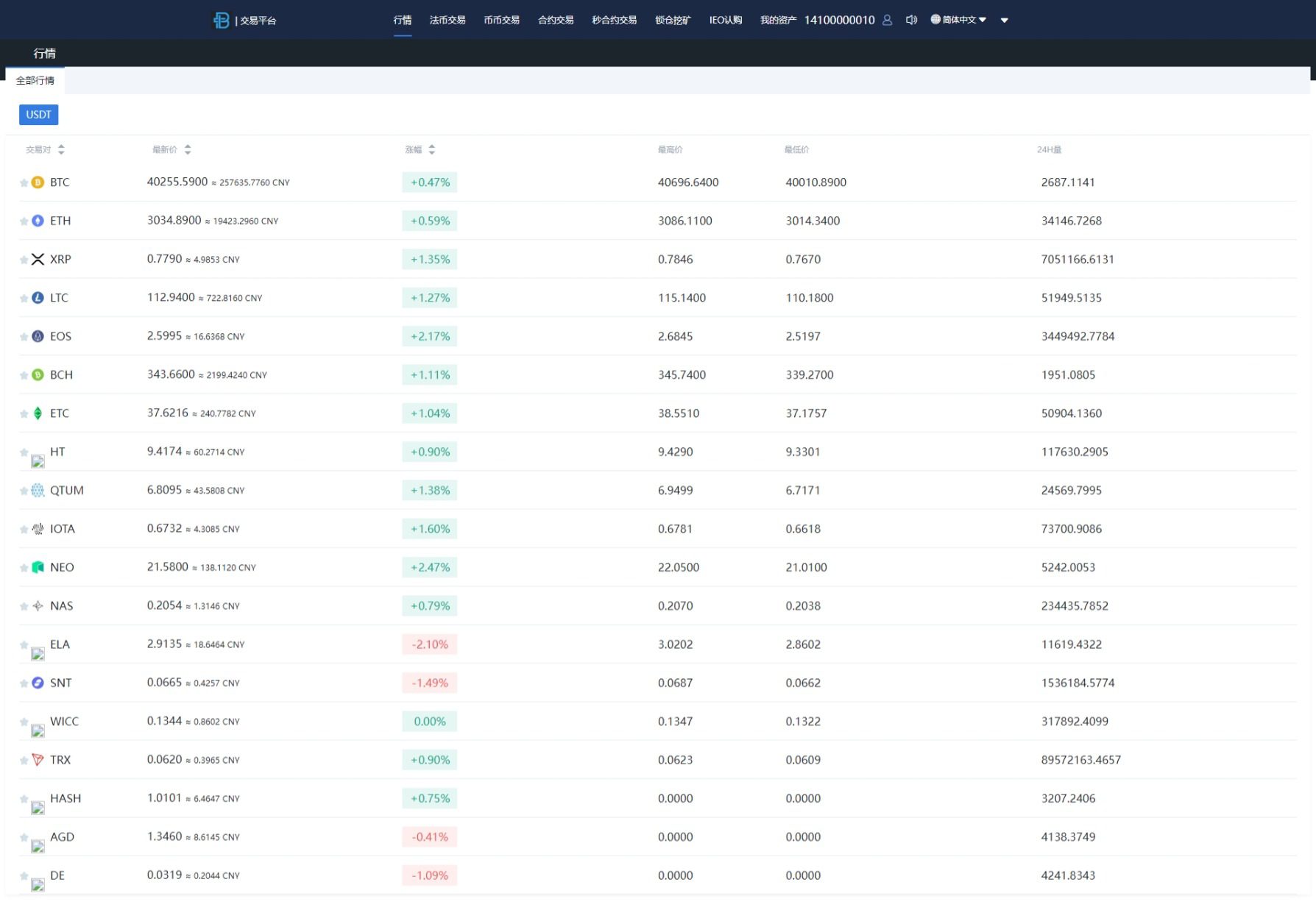Toggle the favorite star for BTC
This screenshot has height=921, width=1316.
24,183
